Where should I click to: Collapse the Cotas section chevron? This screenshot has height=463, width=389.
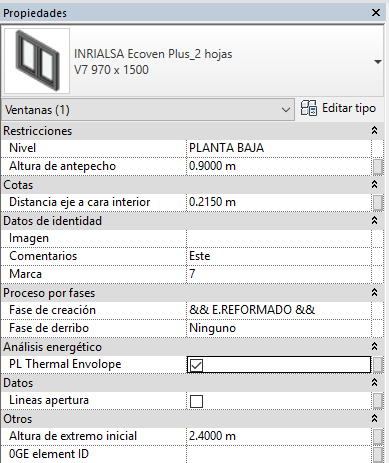(x=374, y=184)
